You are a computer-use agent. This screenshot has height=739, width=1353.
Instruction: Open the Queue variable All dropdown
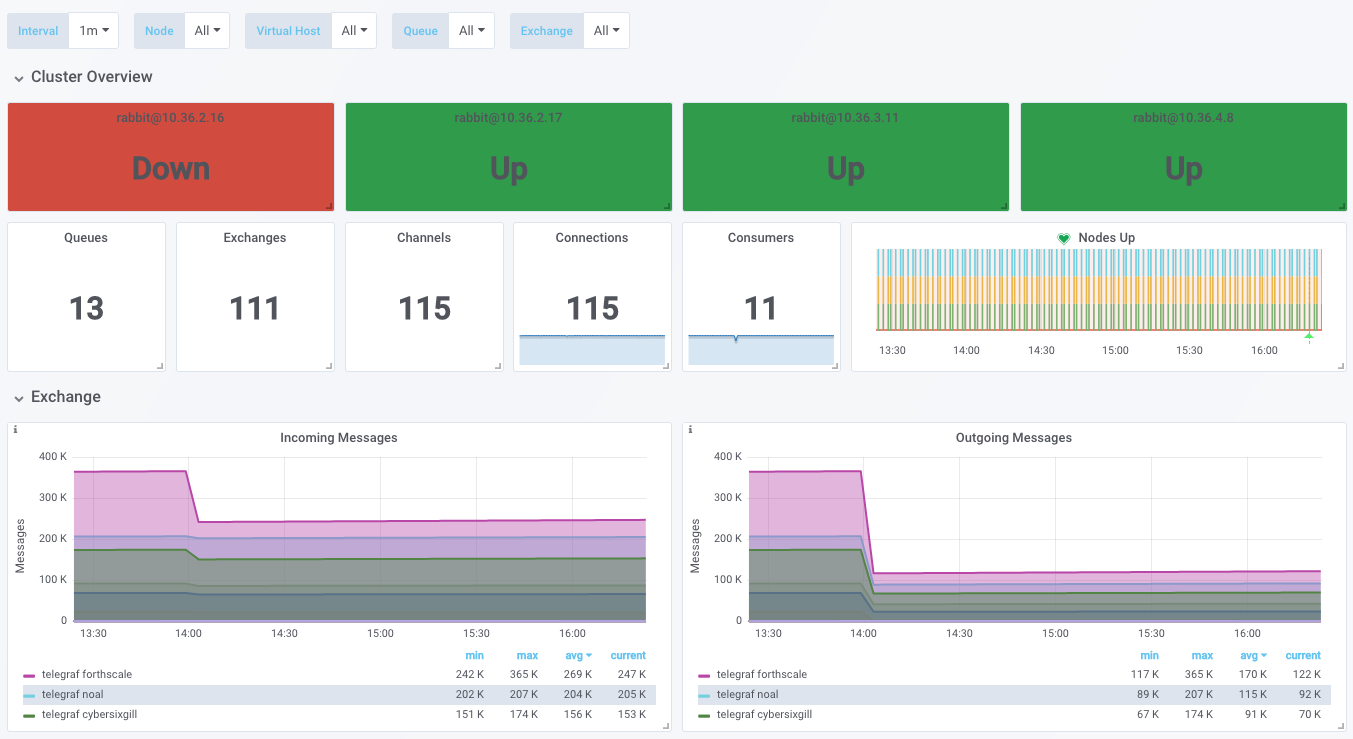pos(472,31)
